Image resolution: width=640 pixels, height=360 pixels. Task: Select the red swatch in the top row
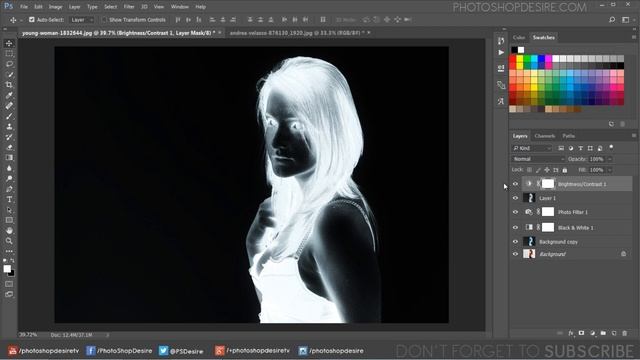[513, 59]
